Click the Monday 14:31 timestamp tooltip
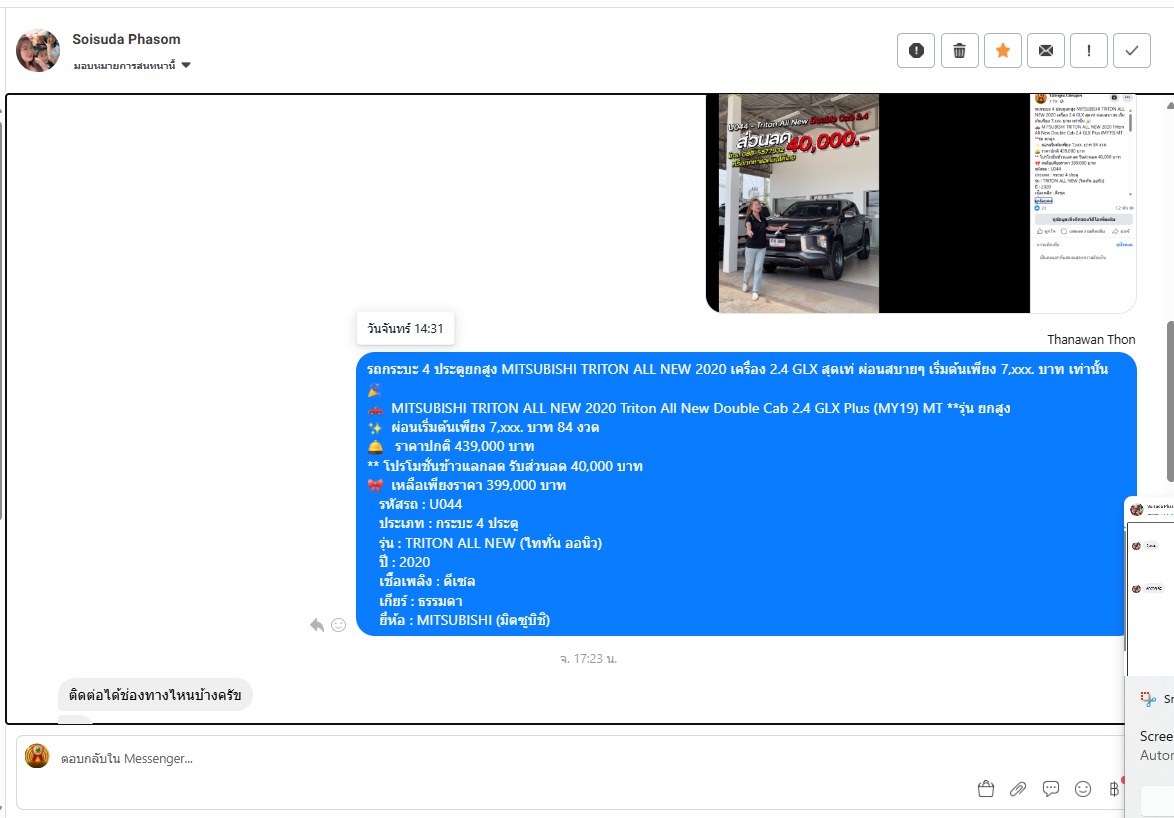The height and width of the screenshot is (818, 1174). (405, 329)
